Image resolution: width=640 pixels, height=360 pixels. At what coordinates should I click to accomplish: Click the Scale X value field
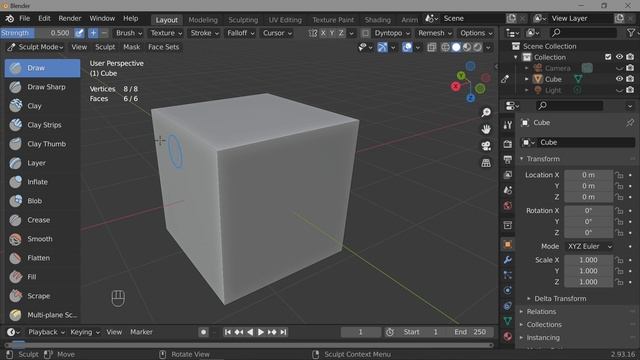[589, 260]
